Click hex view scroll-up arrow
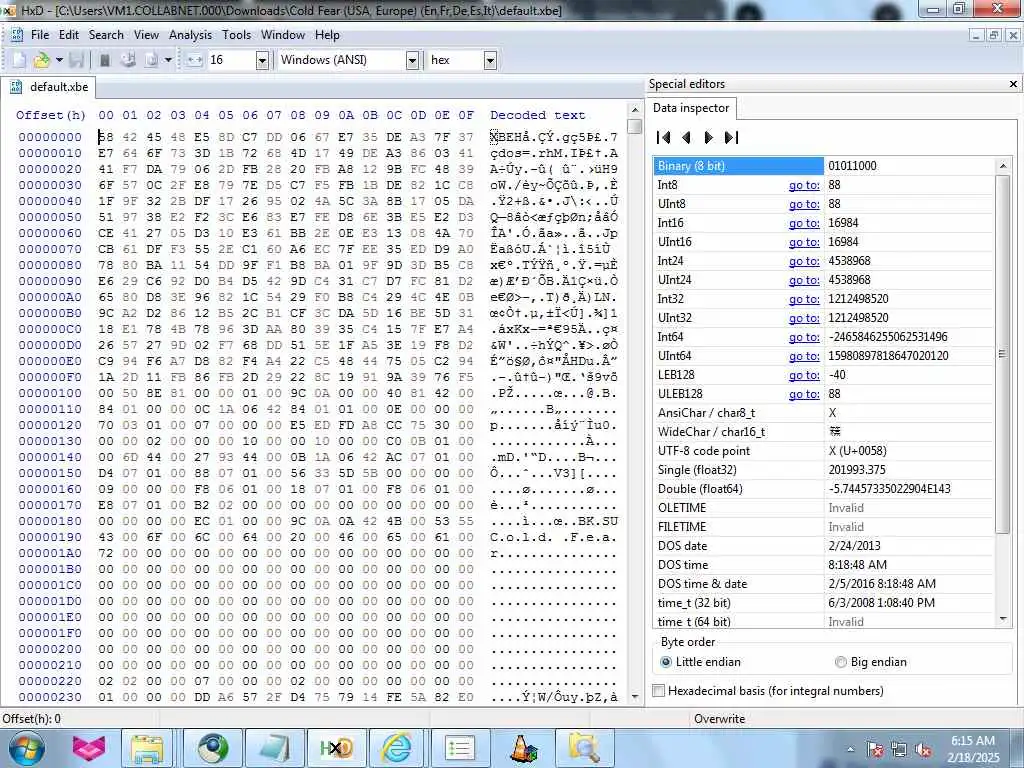This screenshot has width=1024, height=768. point(635,110)
